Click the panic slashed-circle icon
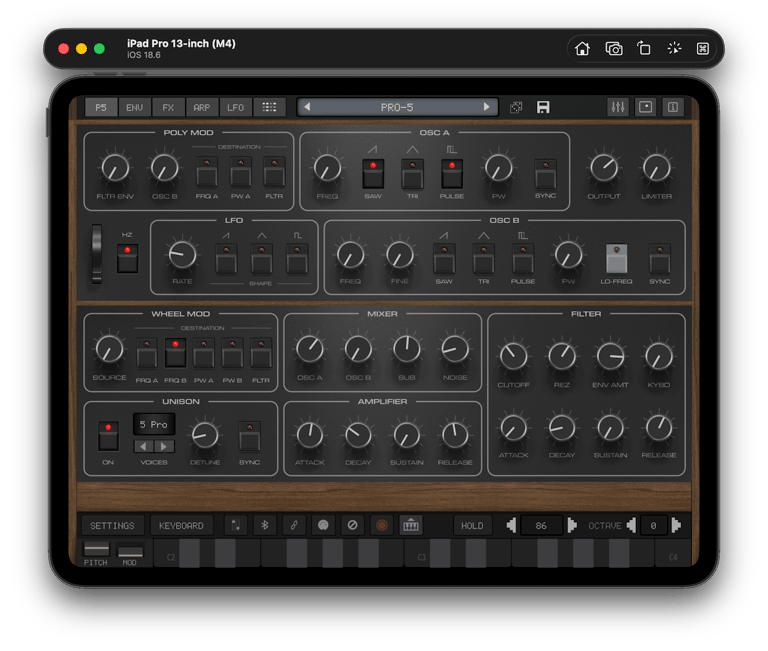 click(x=353, y=526)
